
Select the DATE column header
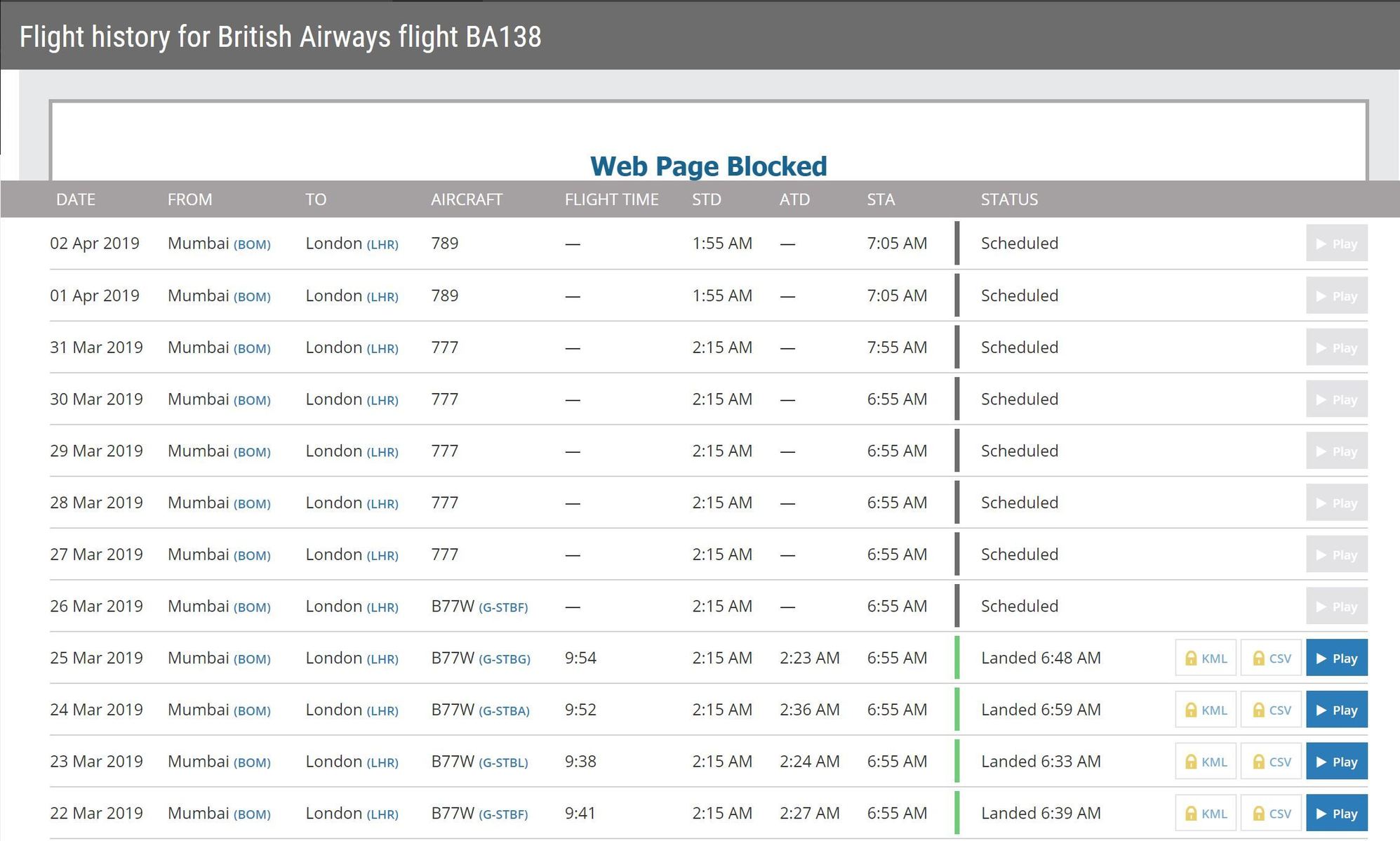click(x=75, y=199)
